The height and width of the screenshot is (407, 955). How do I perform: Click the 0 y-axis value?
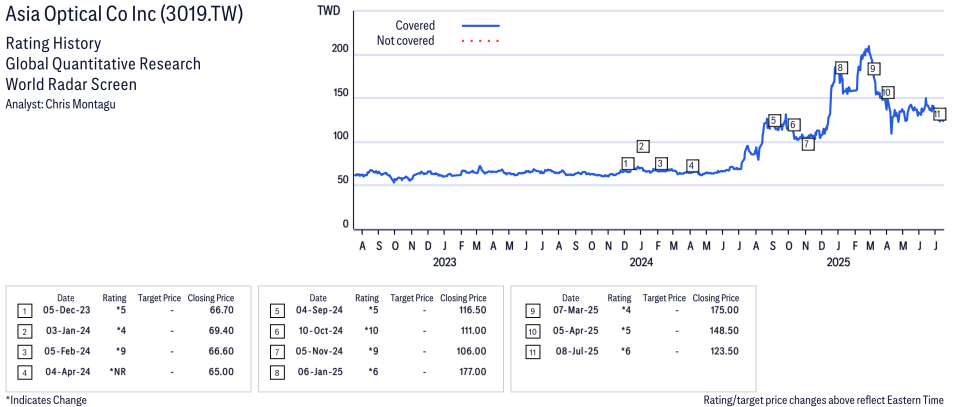pos(346,224)
